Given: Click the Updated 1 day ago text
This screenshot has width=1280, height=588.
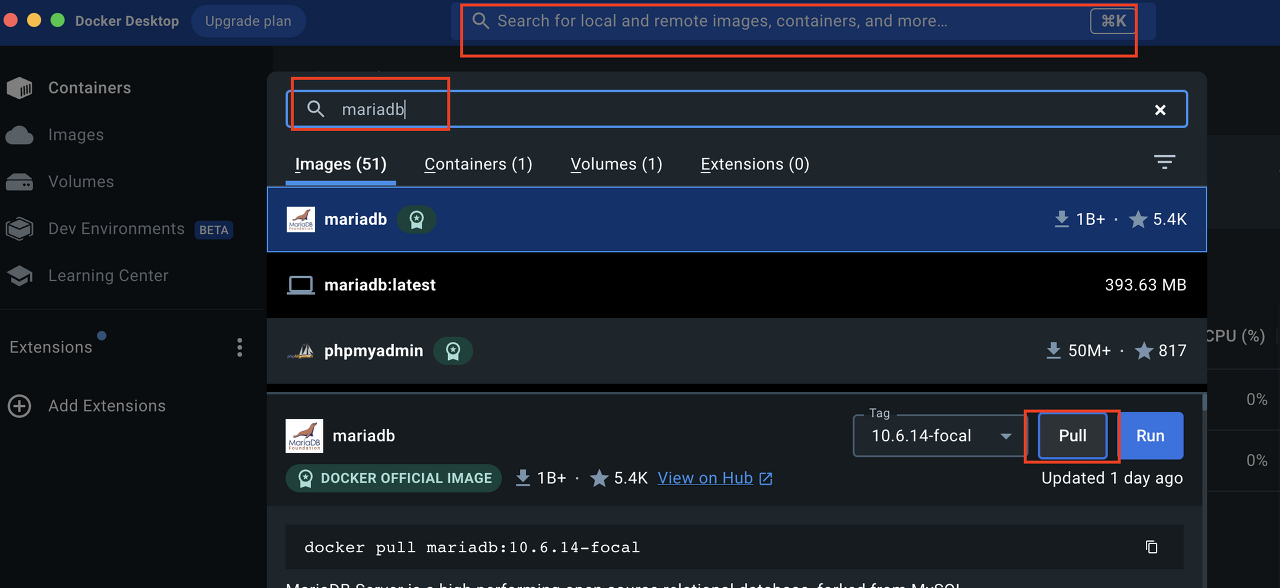Looking at the screenshot, I should pos(1112,478).
